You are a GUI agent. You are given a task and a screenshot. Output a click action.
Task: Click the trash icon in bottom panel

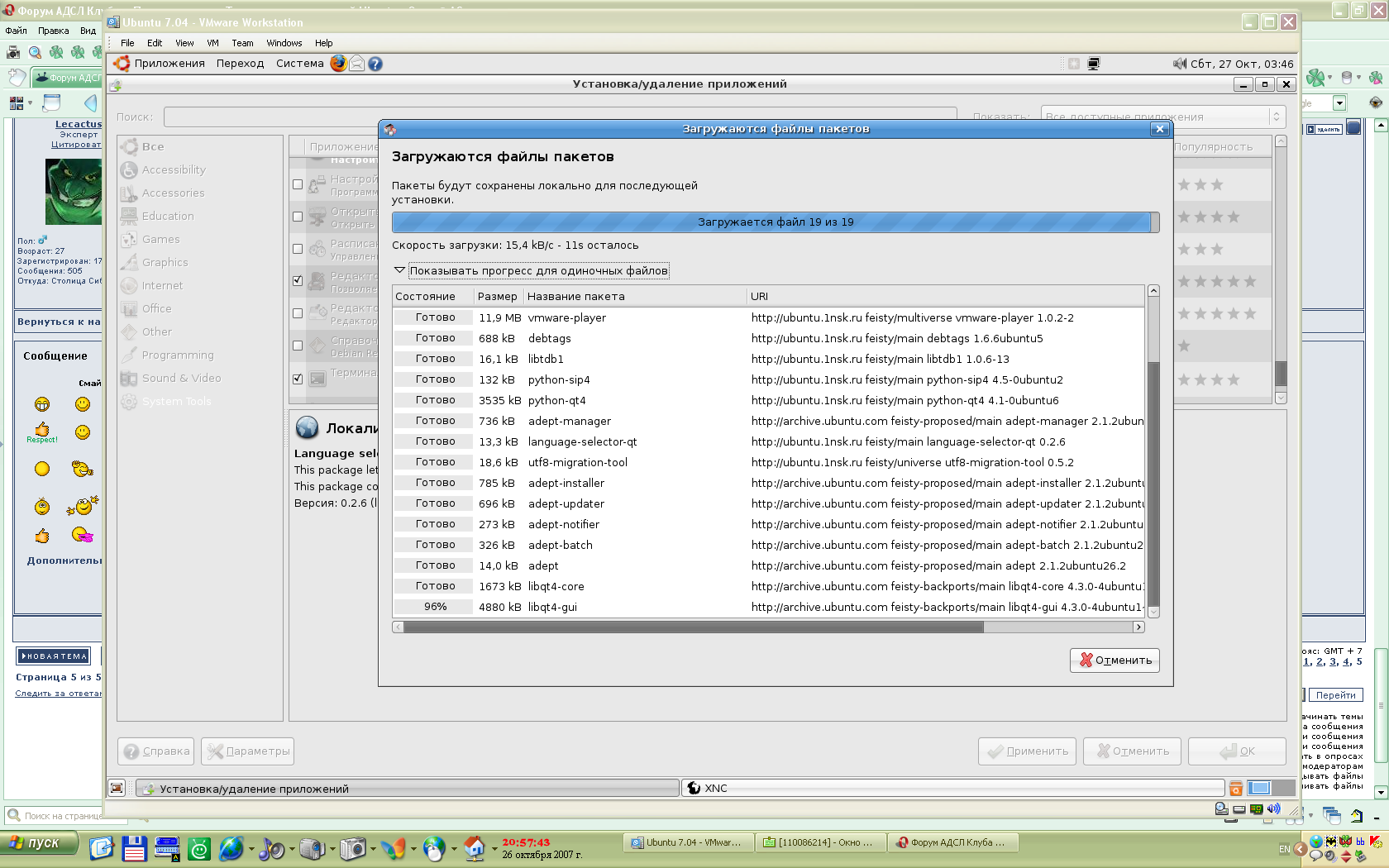click(1236, 789)
